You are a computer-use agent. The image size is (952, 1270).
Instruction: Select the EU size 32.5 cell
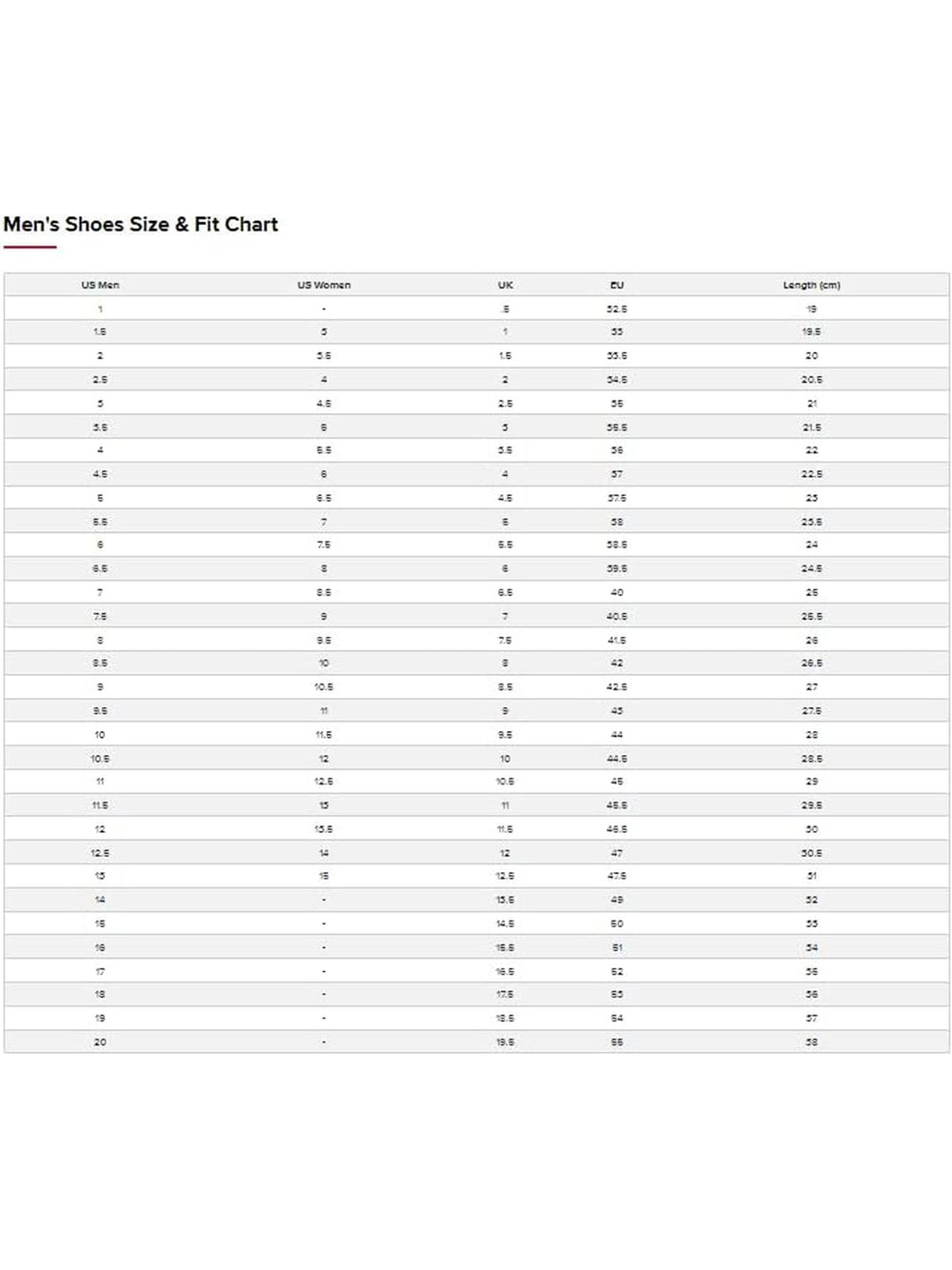coord(617,309)
